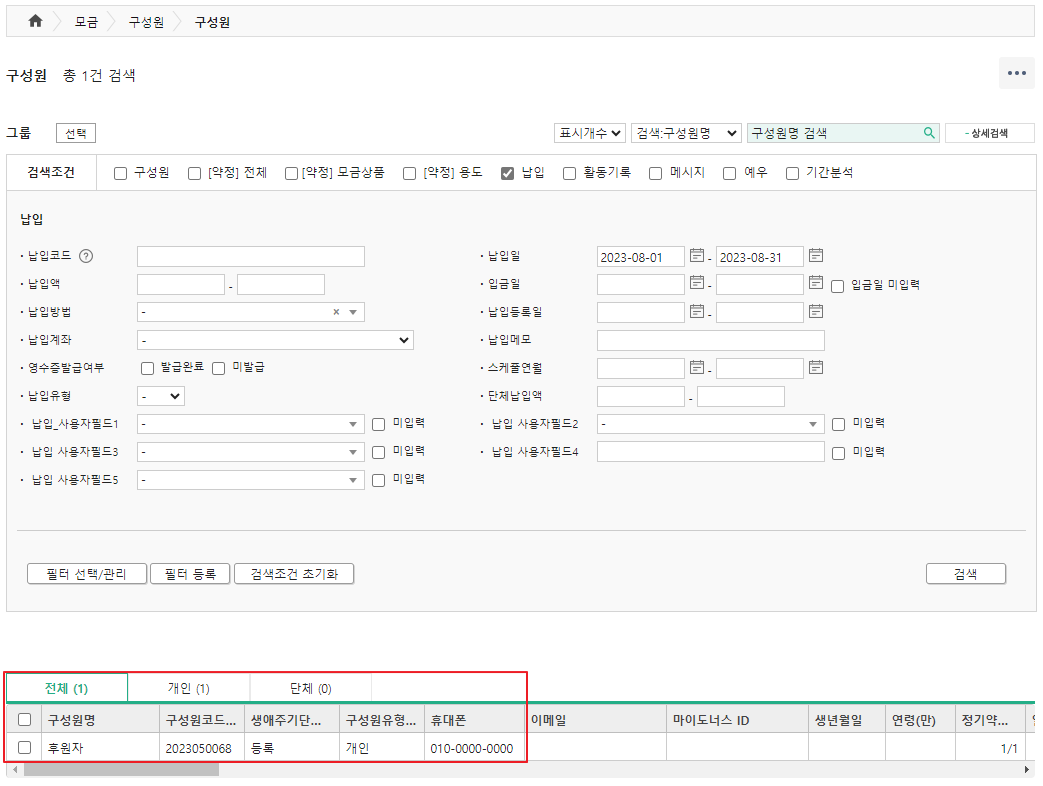Clear 납입방법 selection with x icon

point(336,312)
